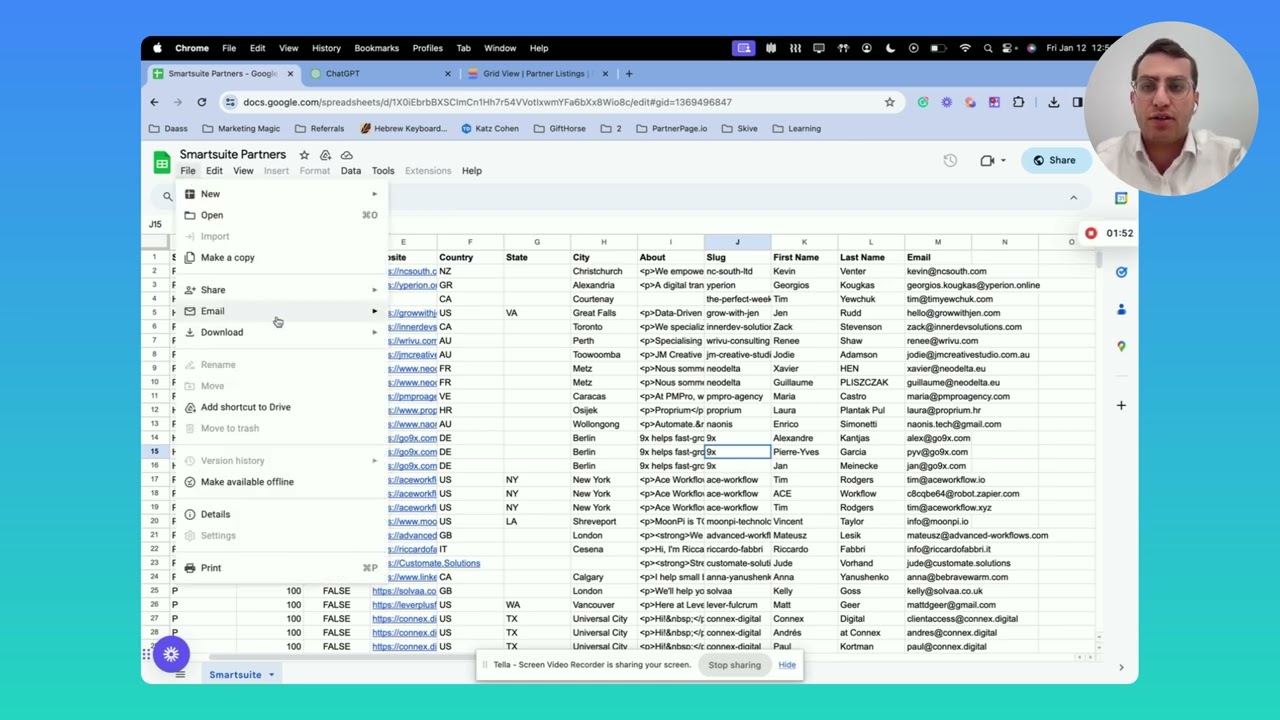
Task: Open the View menu in Sheets
Action: tap(243, 171)
